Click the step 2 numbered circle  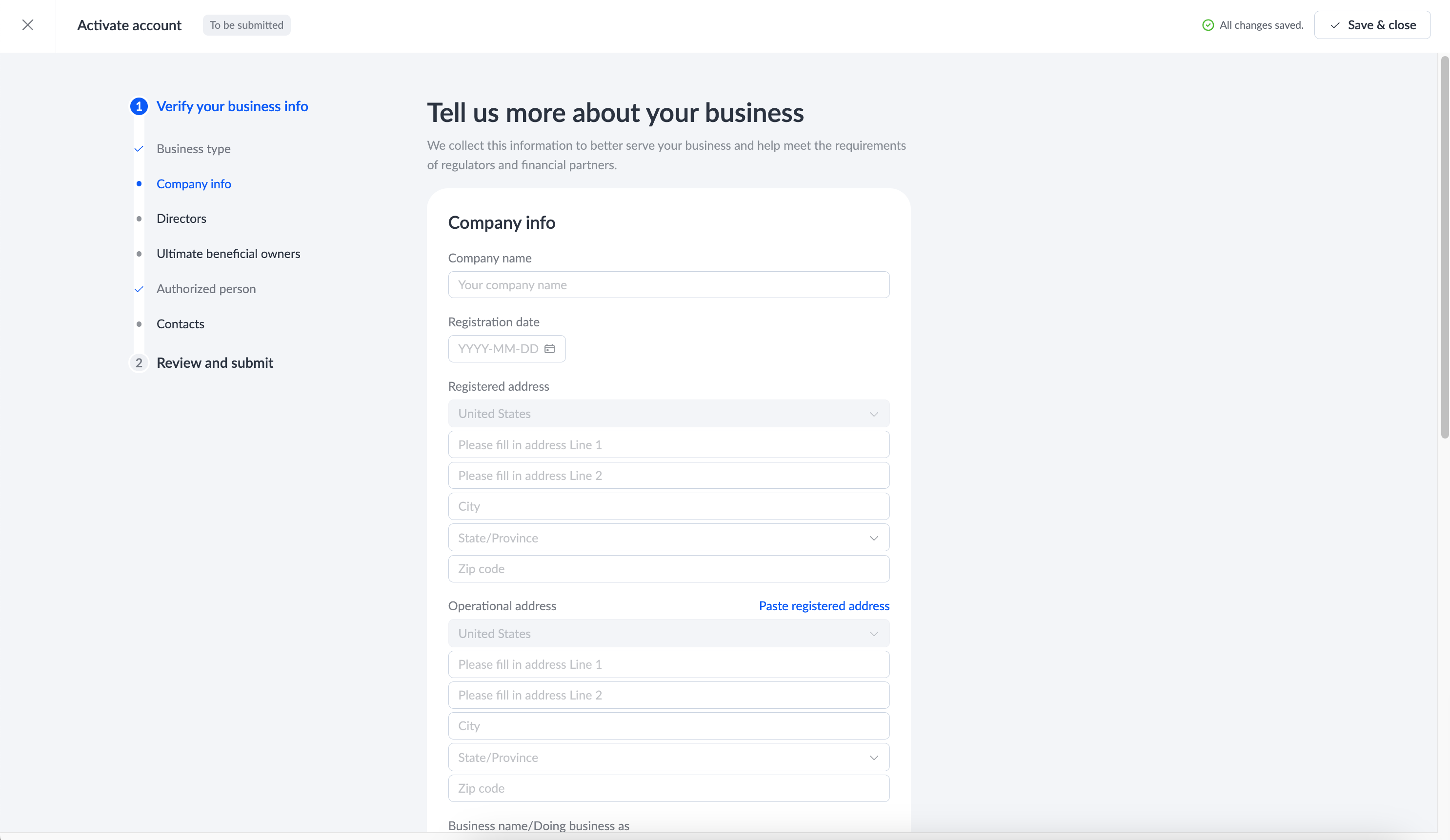[139, 363]
